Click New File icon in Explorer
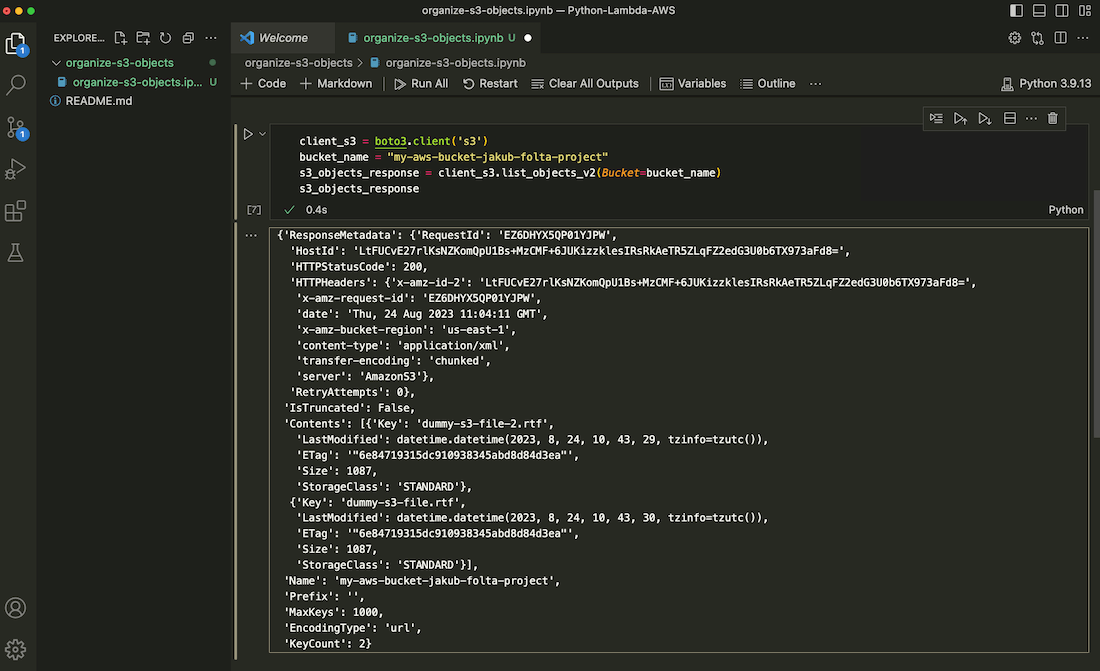The image size is (1100, 671). click(x=121, y=38)
